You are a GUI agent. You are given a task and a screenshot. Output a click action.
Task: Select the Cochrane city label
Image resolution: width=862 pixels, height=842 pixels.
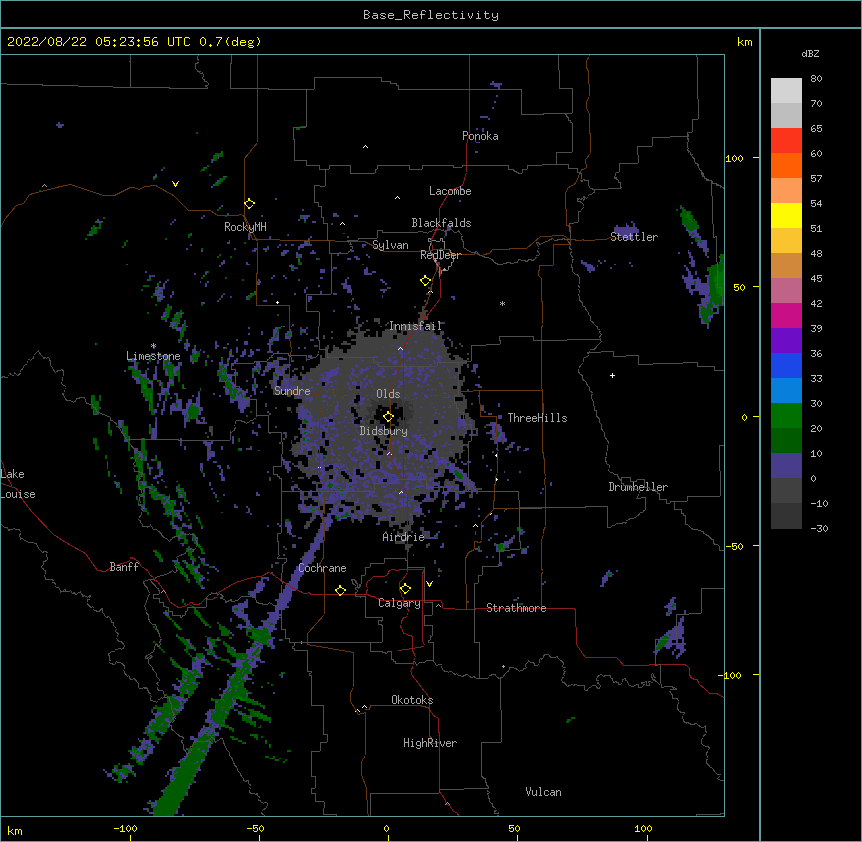[322, 568]
